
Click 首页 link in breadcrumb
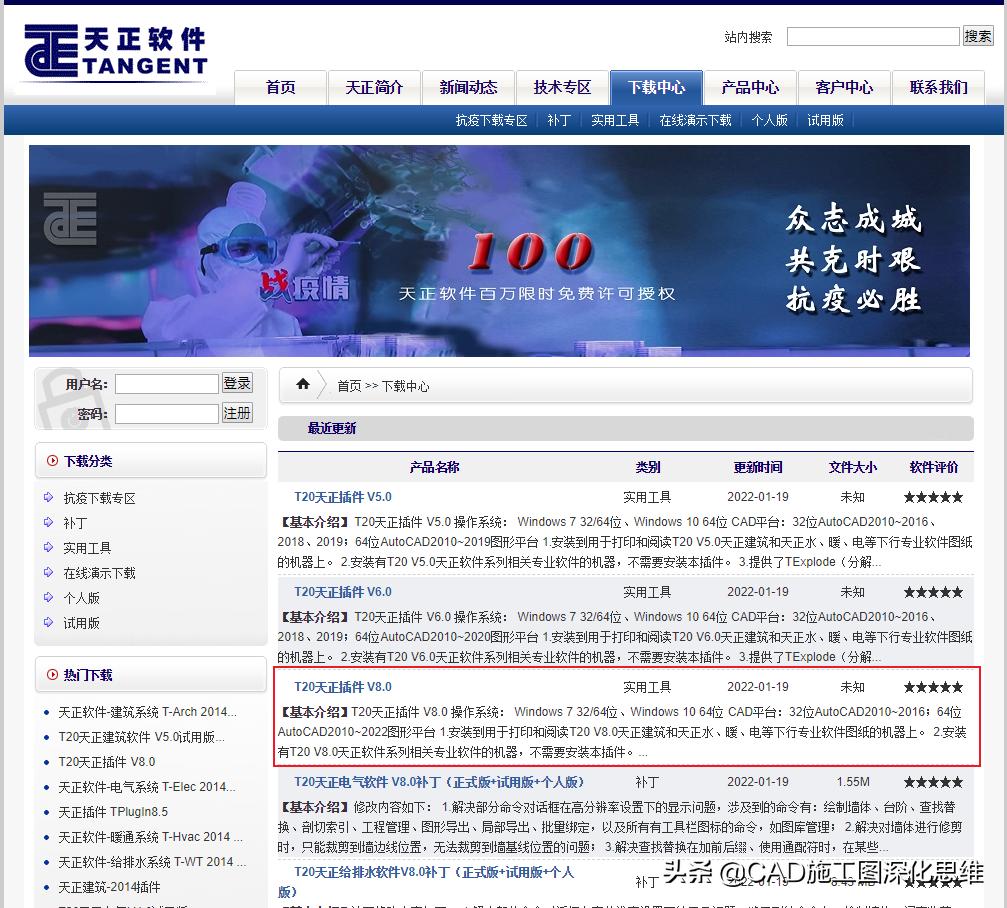click(349, 386)
